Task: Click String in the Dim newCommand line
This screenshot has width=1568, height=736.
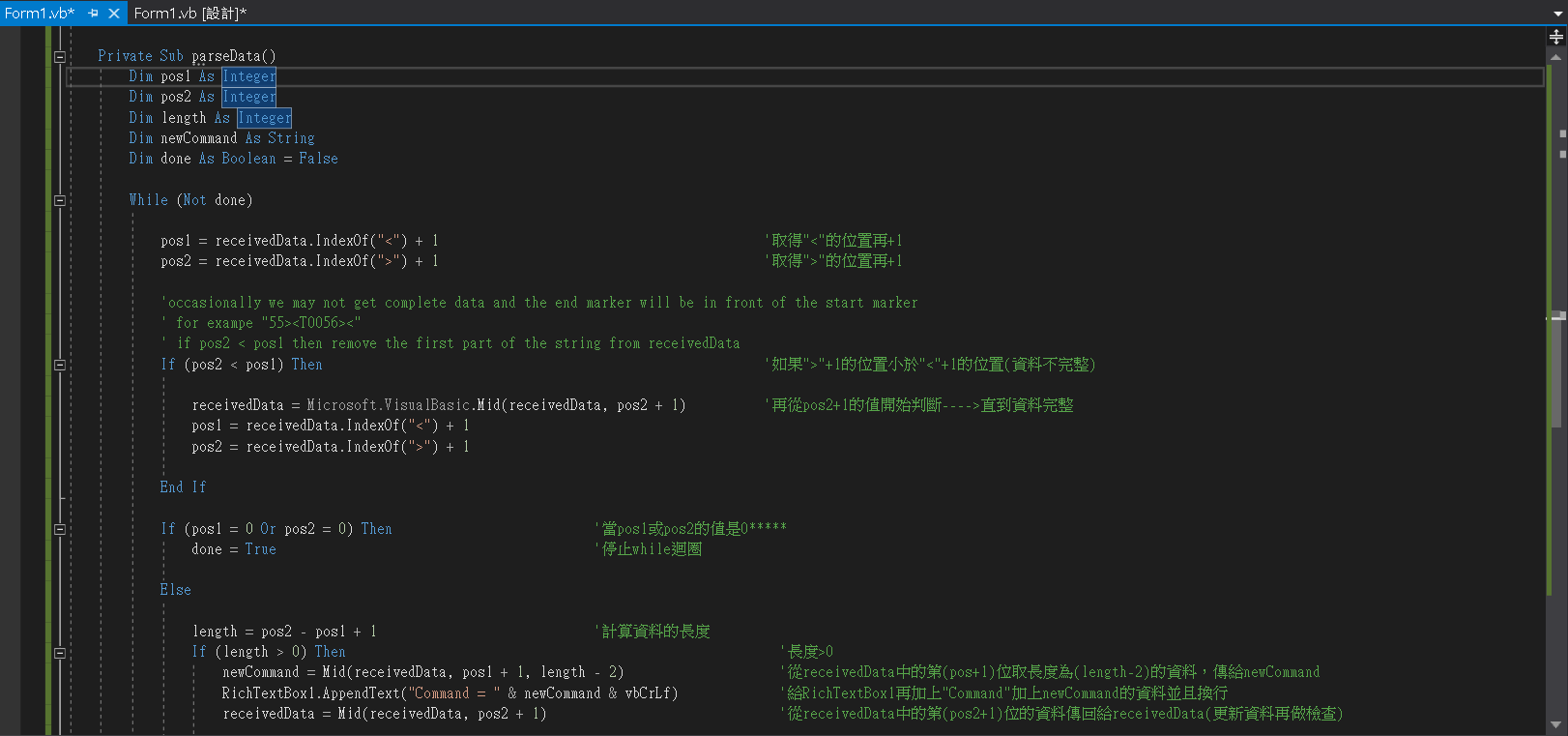Action: pyautogui.click(x=292, y=138)
